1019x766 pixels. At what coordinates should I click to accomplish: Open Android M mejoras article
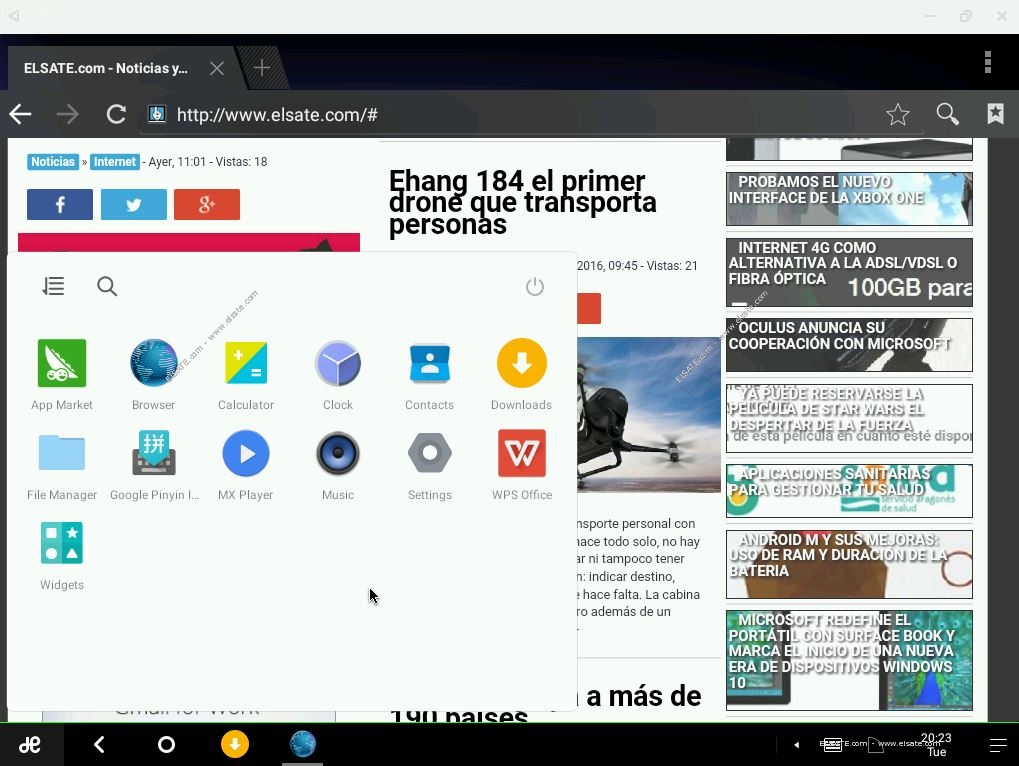pos(849,564)
